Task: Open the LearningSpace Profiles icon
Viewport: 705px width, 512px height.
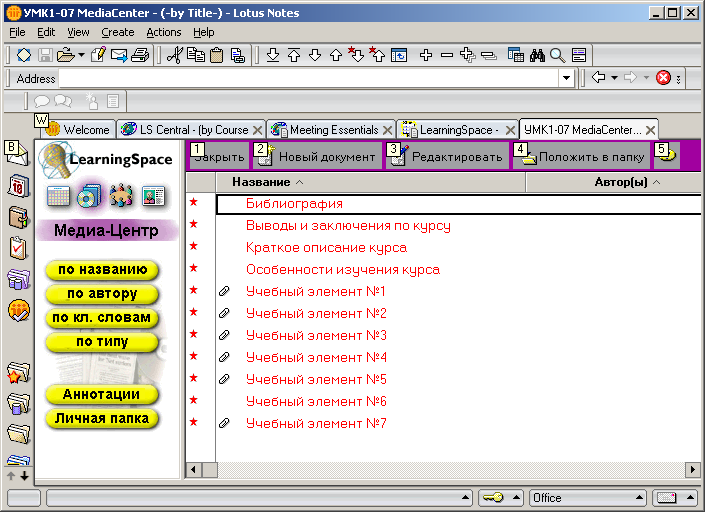Action: point(153,196)
